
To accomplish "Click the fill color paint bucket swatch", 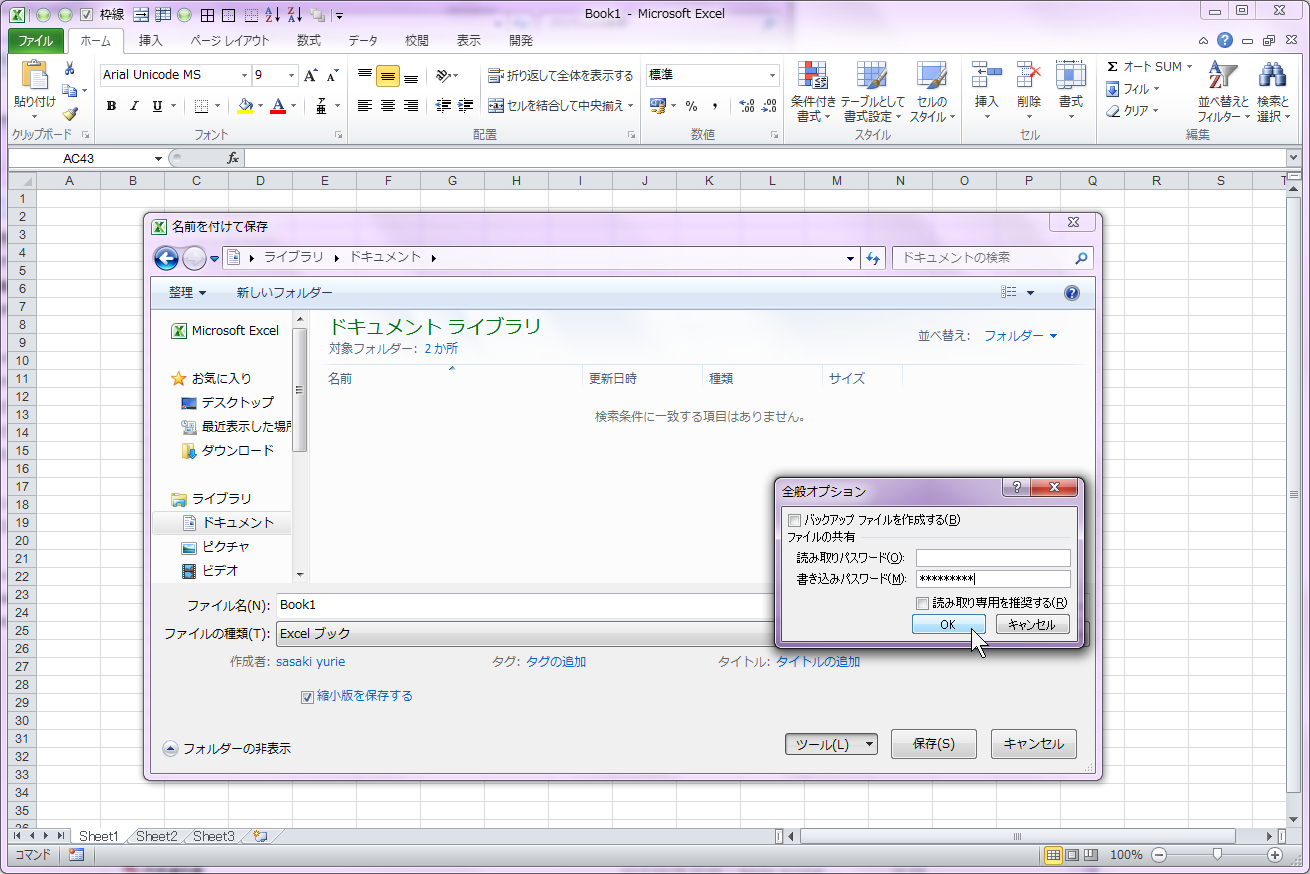I will click(x=245, y=106).
